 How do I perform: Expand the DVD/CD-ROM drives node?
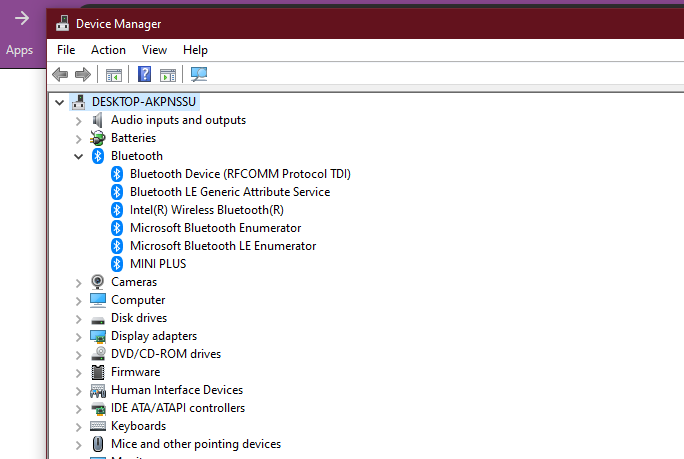79,355
